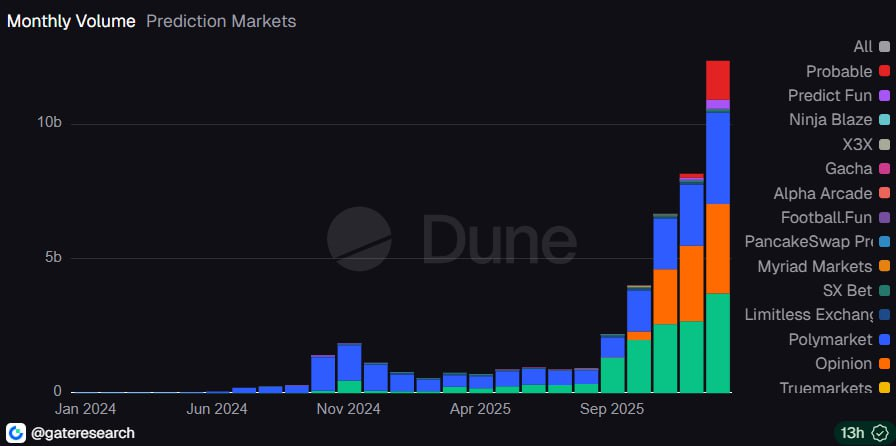Select the Alpha Arcade legend label

pyautogui.click(x=823, y=193)
